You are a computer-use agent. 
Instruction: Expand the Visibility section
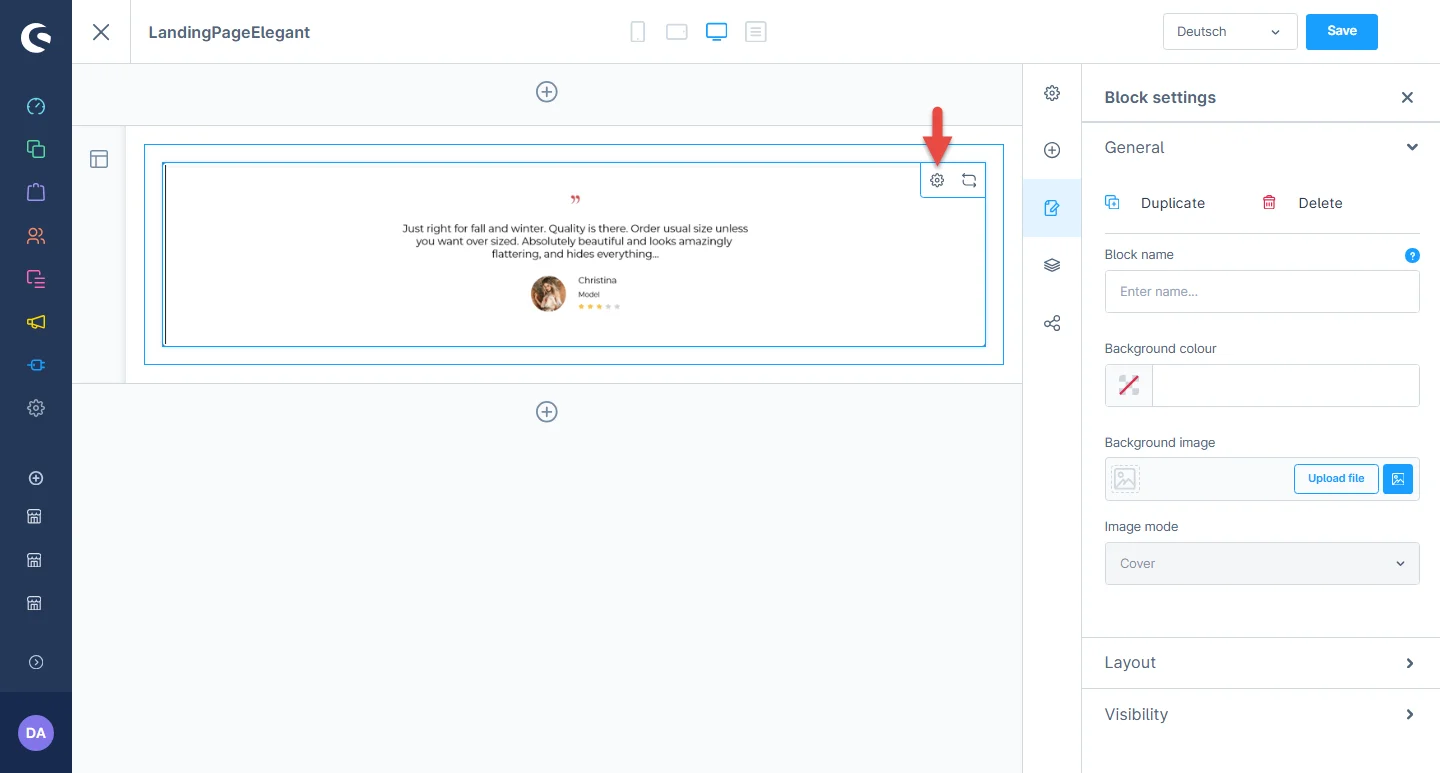1261,715
